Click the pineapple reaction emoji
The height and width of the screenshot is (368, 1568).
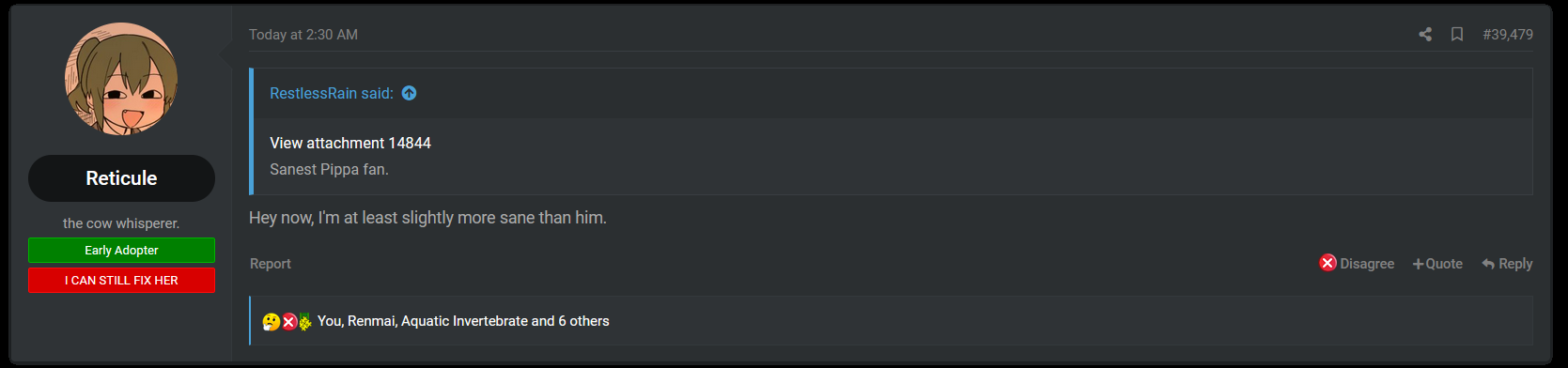[304, 322]
